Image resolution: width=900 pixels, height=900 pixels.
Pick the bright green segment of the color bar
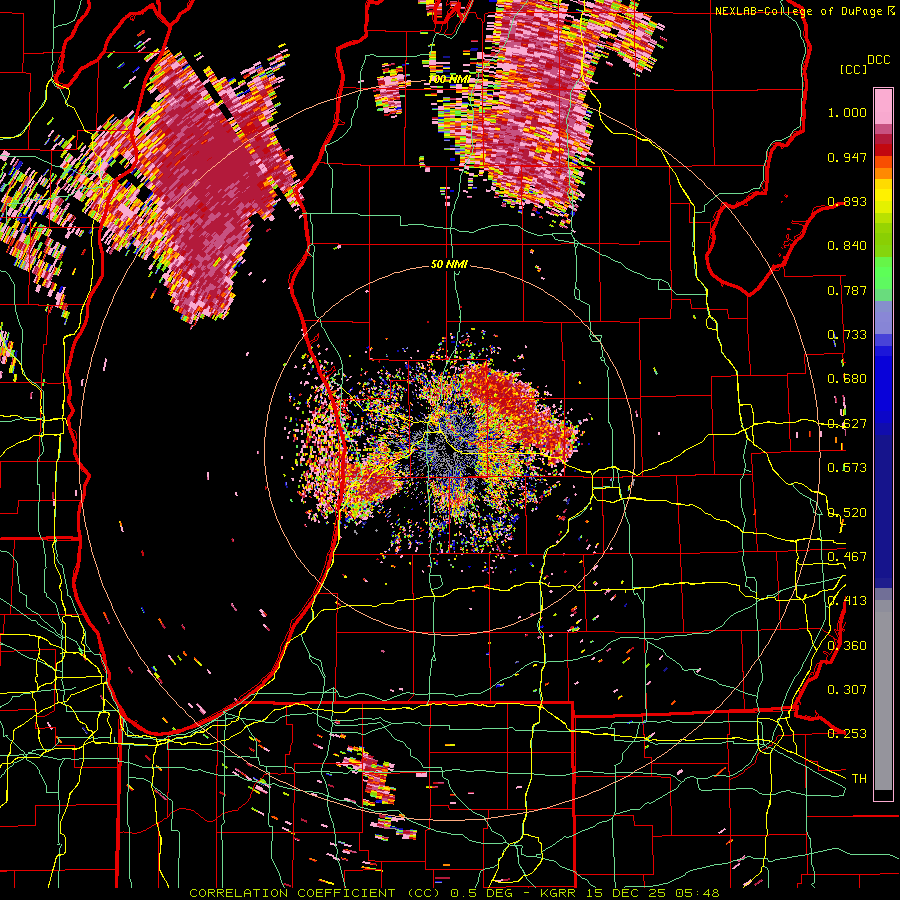(883, 274)
